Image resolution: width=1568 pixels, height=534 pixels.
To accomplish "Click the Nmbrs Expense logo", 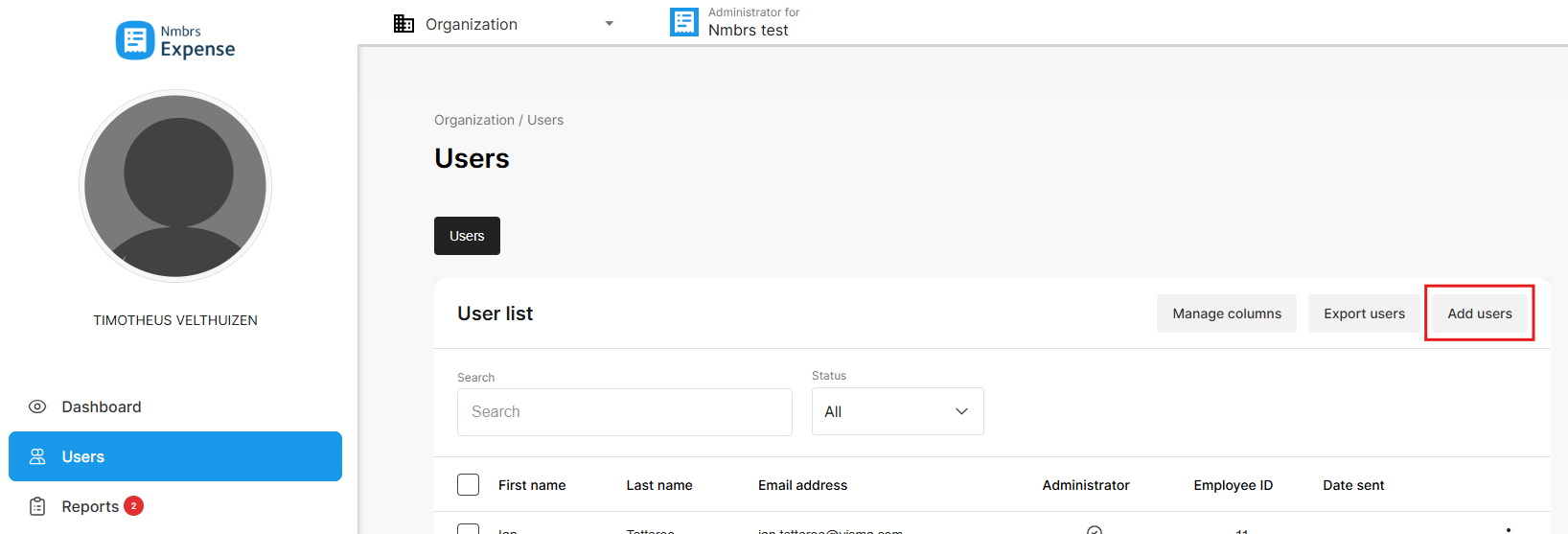I will [175, 40].
